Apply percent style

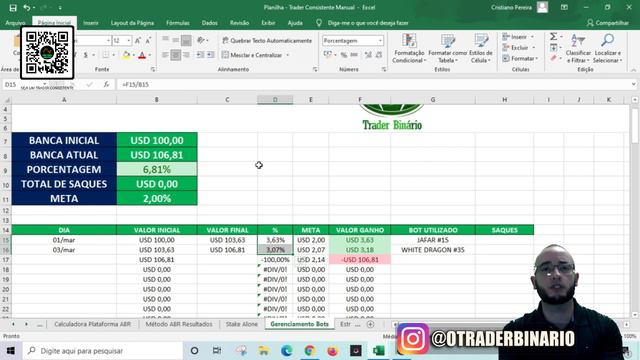tap(344, 55)
